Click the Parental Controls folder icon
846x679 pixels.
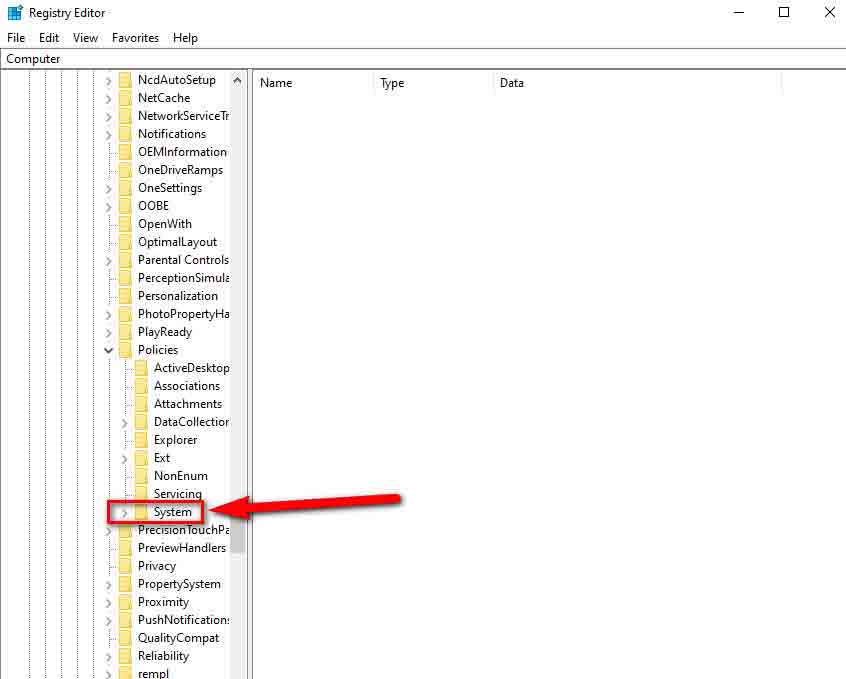coord(125,260)
